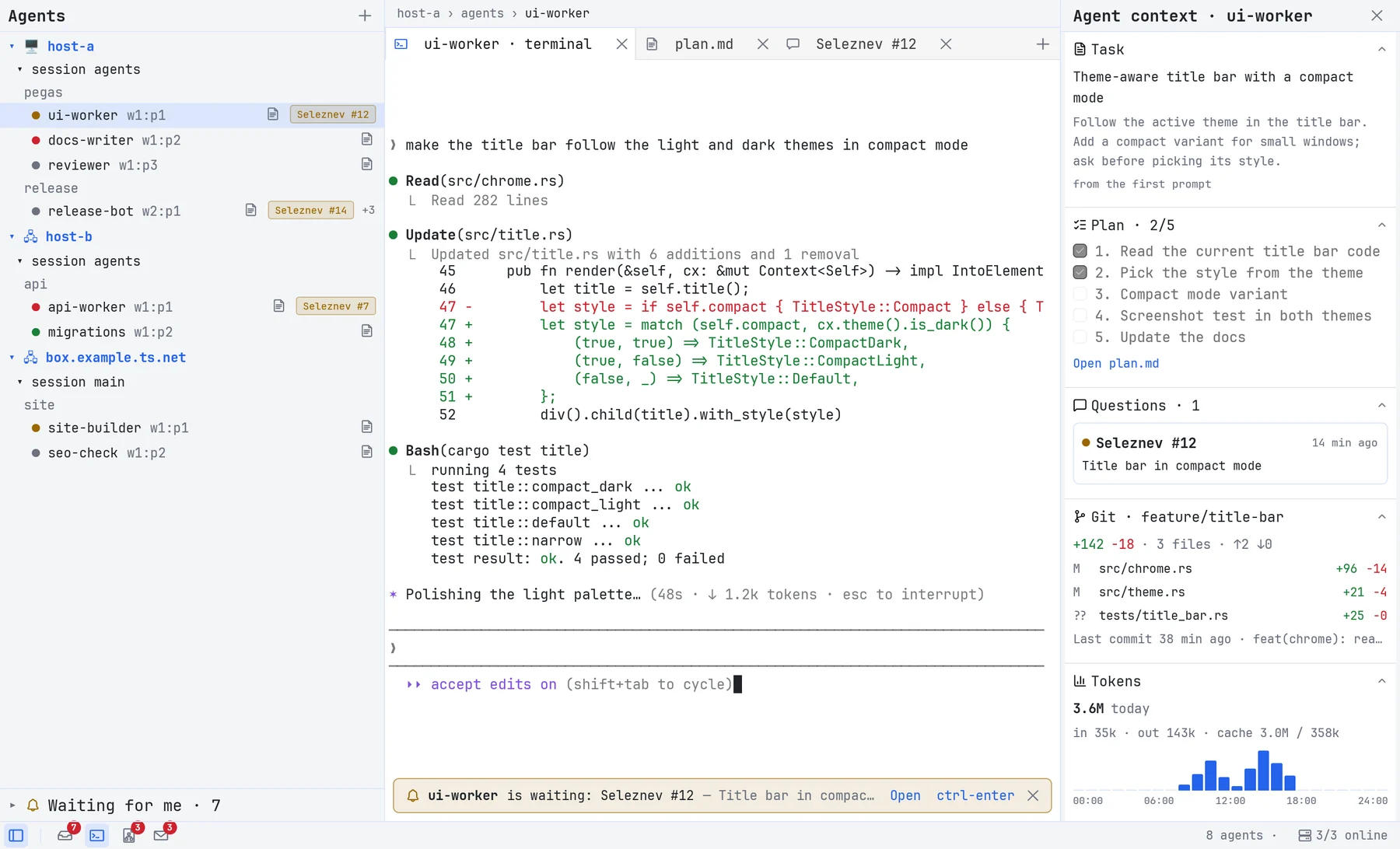Toggle the sidebar panel icon in status bar
Screen dimensions: 1400x849
click(x=16, y=836)
